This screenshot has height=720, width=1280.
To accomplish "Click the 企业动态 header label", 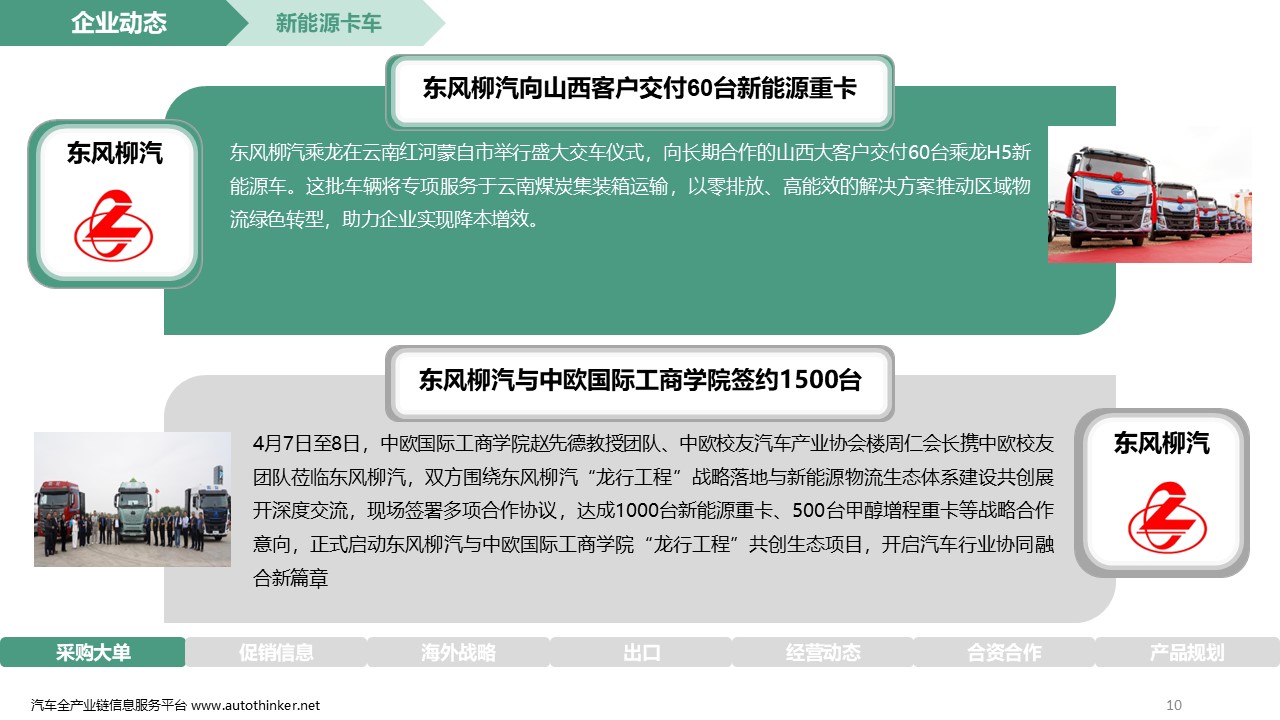I will coord(118,23).
